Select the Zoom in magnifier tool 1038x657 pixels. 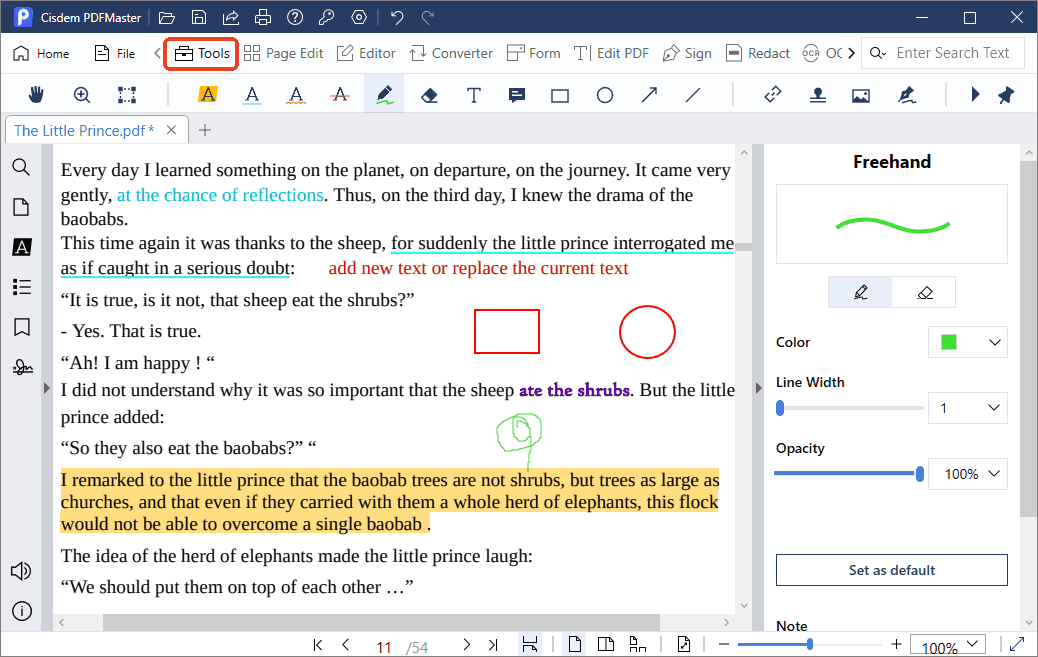(x=81, y=95)
